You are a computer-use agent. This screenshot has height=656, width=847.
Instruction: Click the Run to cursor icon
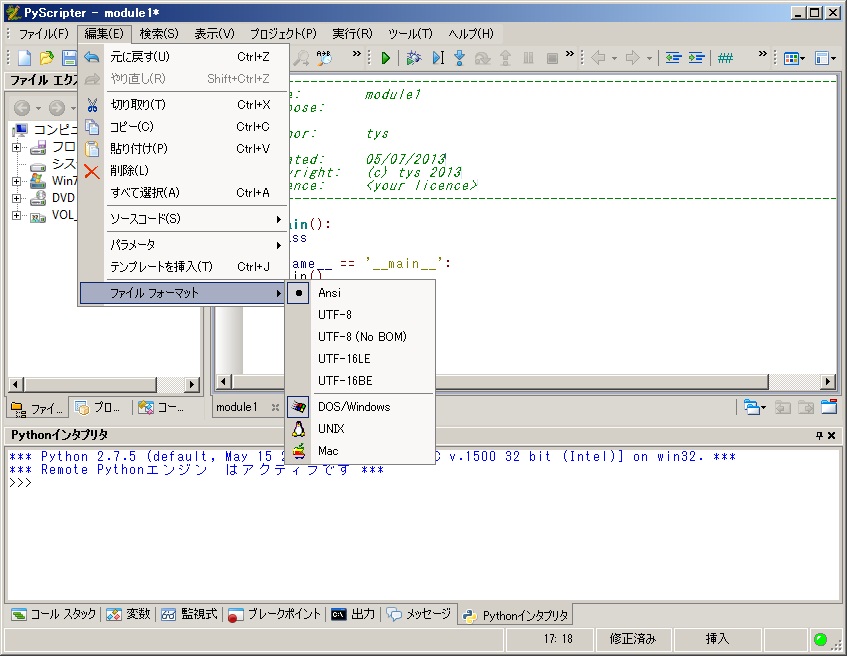coord(438,58)
